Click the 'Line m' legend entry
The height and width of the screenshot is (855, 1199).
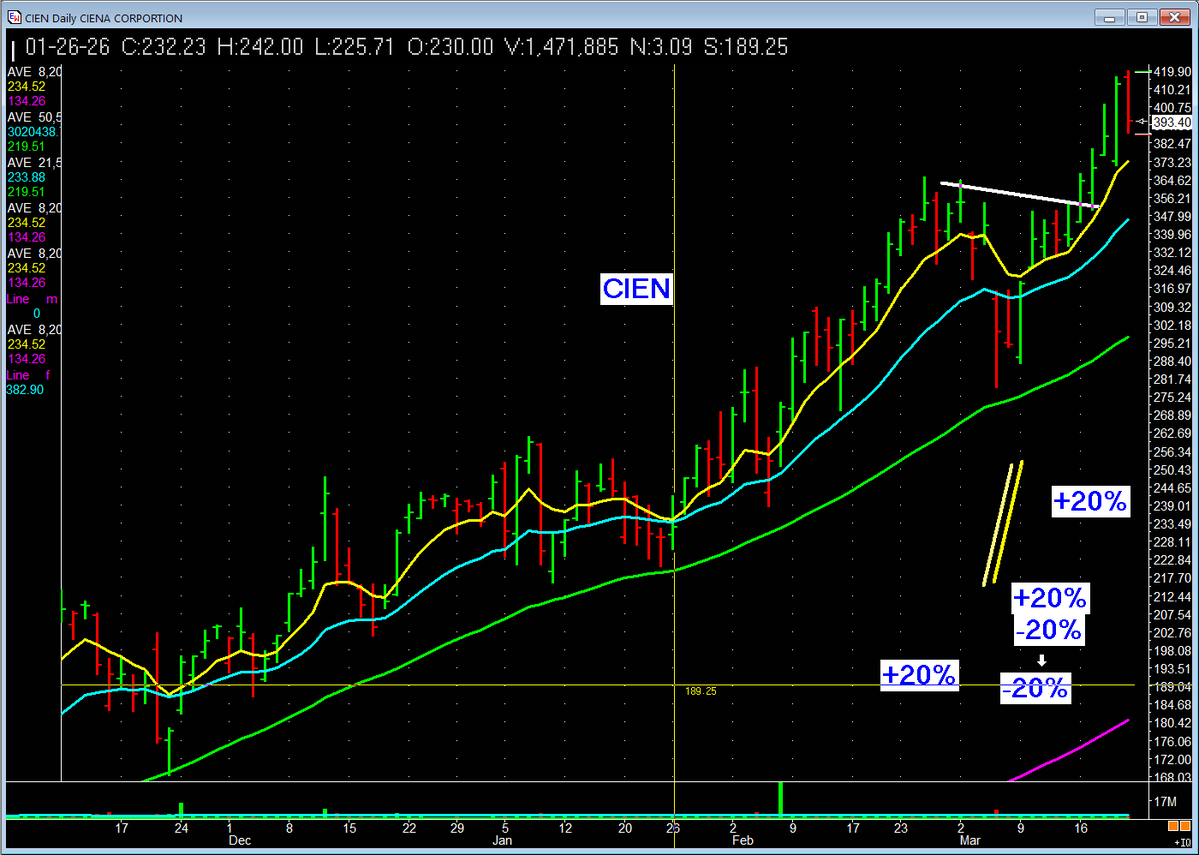(31, 299)
